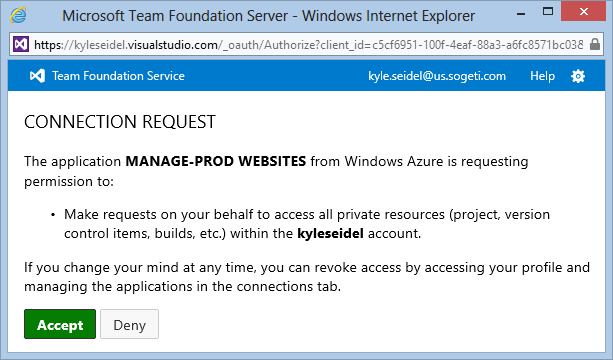Click the window title bar text
613x360 pixels.
click(x=269, y=16)
